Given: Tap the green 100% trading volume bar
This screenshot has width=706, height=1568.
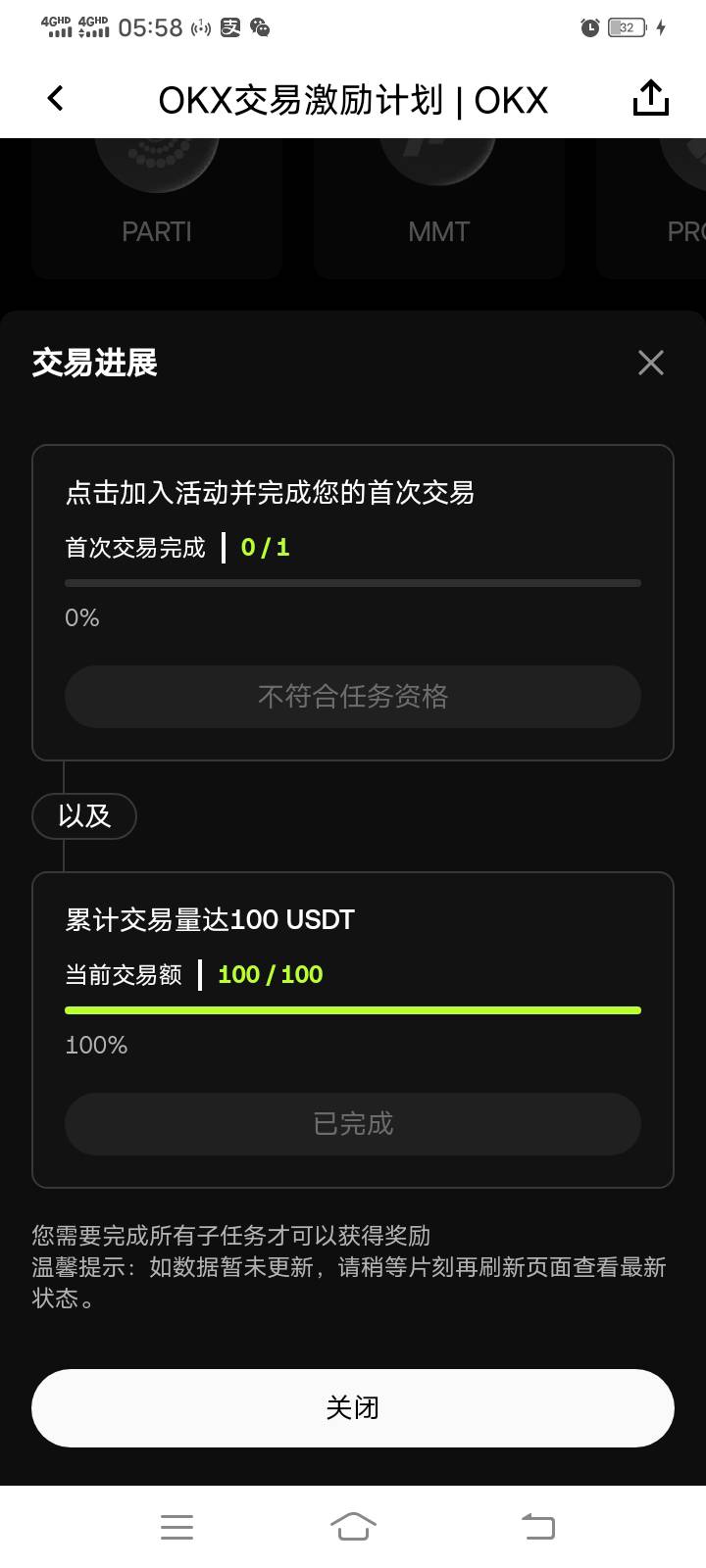Looking at the screenshot, I should point(353,1010).
